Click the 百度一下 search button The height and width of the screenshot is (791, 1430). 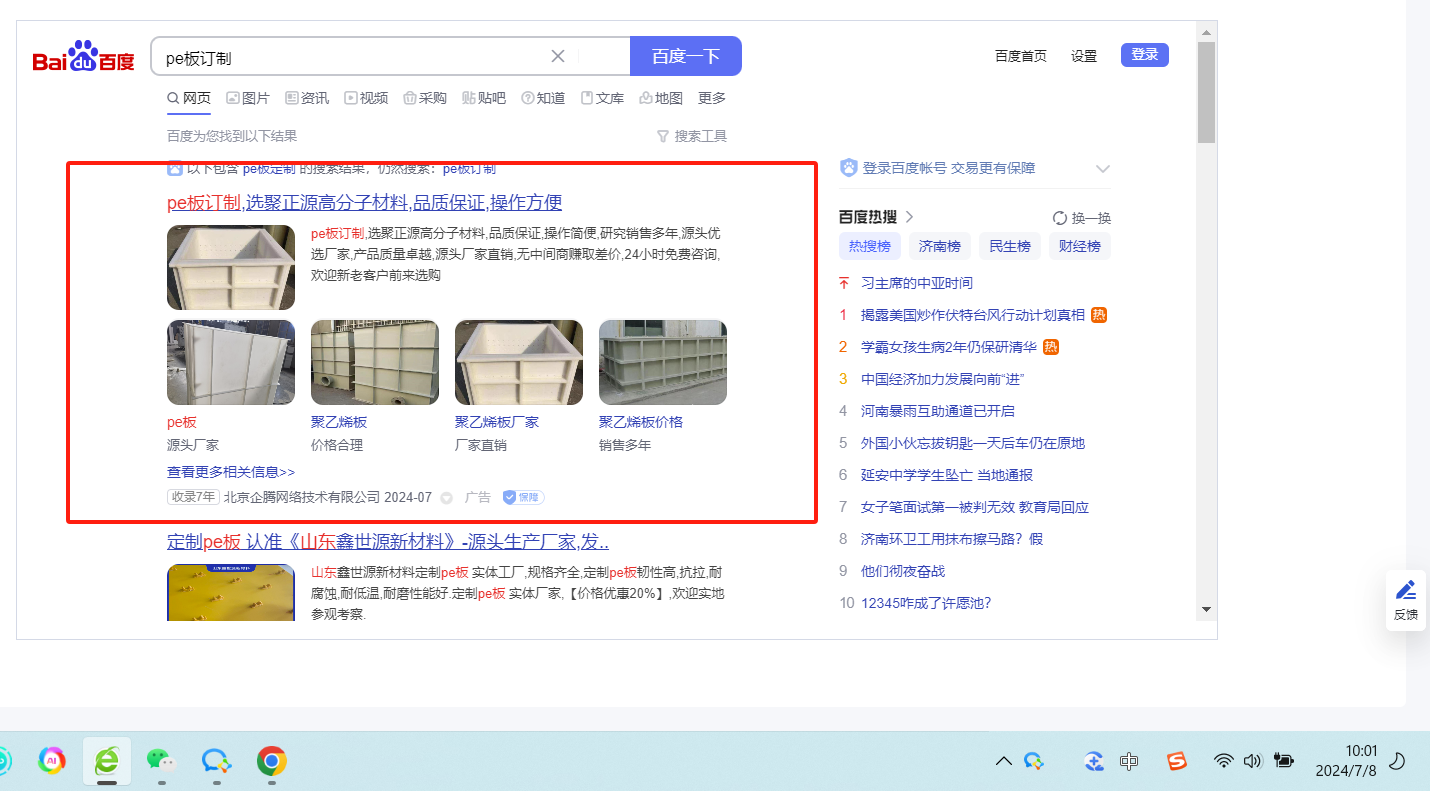[686, 56]
